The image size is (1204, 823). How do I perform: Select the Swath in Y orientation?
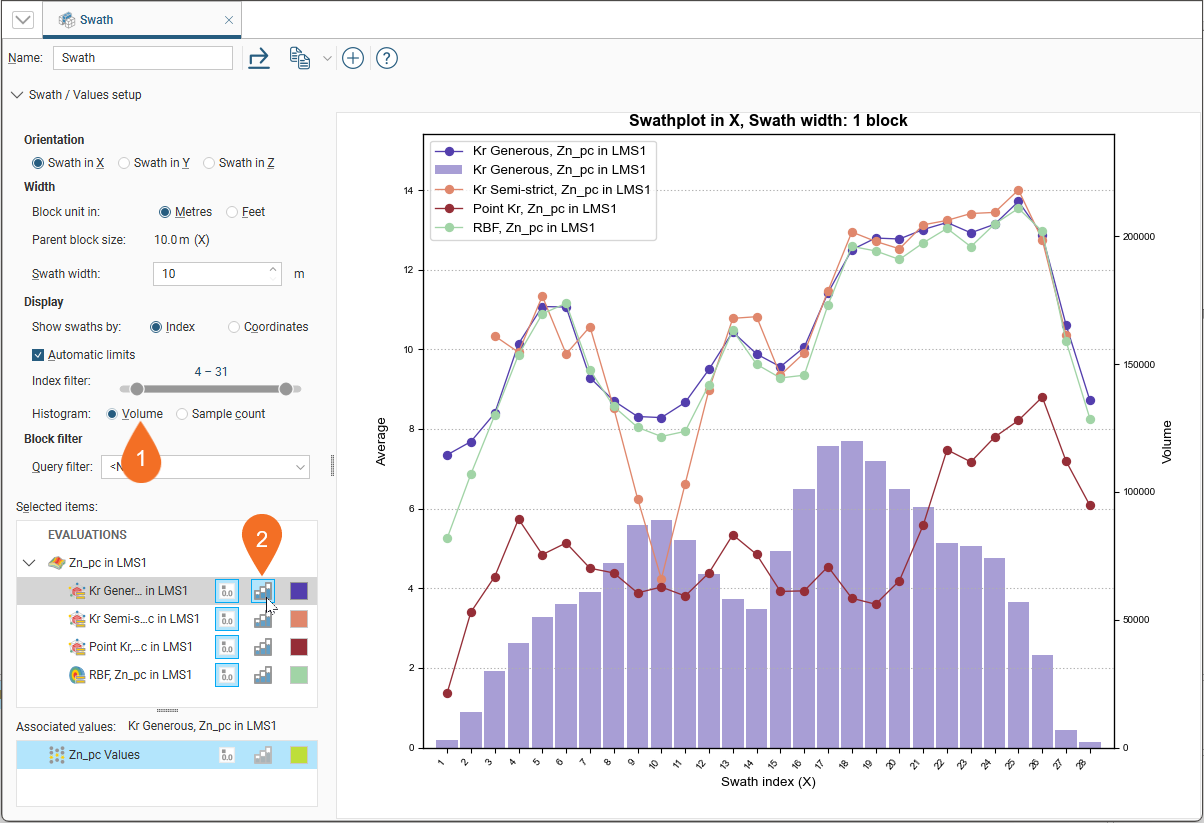coord(125,163)
